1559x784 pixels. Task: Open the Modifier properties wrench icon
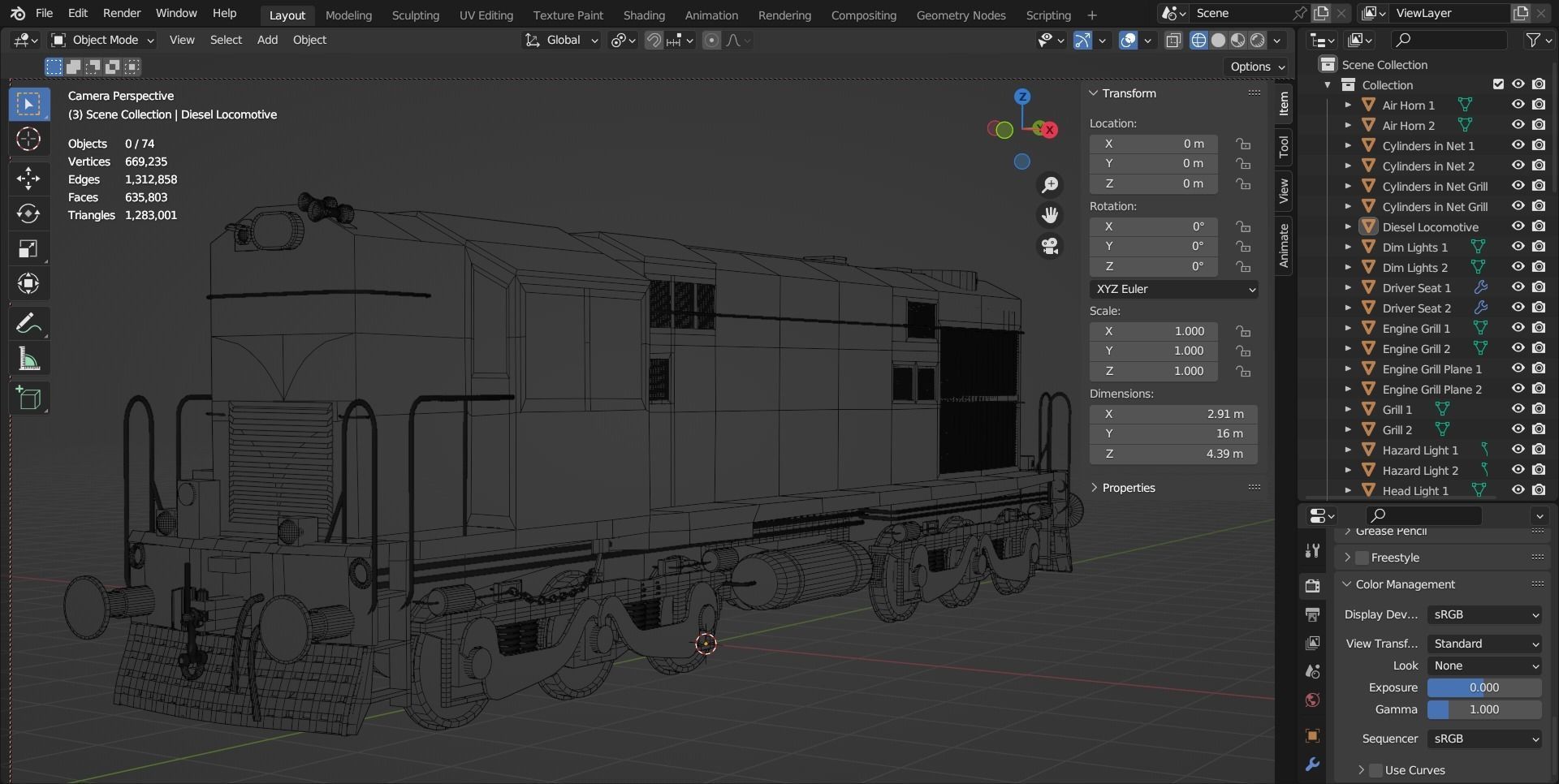point(1312,764)
